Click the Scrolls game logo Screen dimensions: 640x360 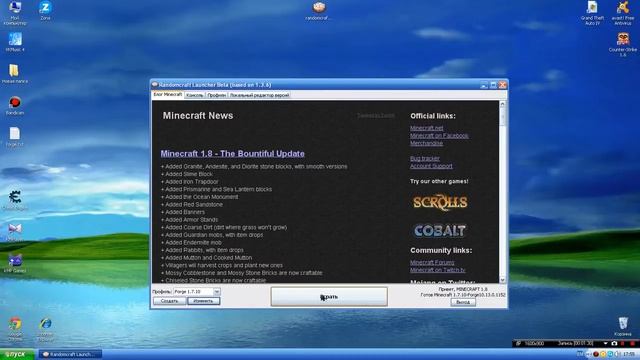[440, 202]
